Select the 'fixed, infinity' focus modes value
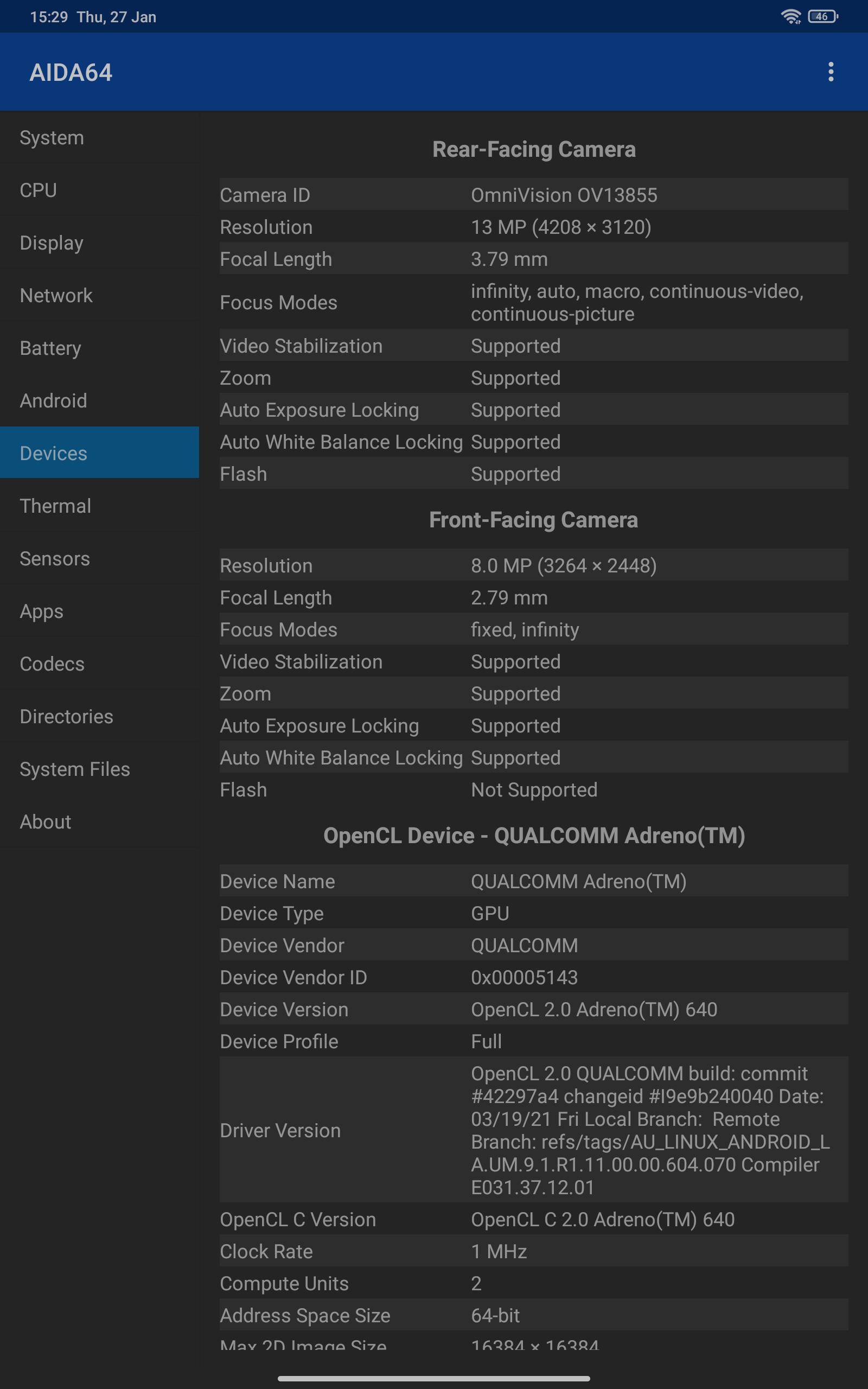The width and height of the screenshot is (868, 1389). tap(525, 630)
